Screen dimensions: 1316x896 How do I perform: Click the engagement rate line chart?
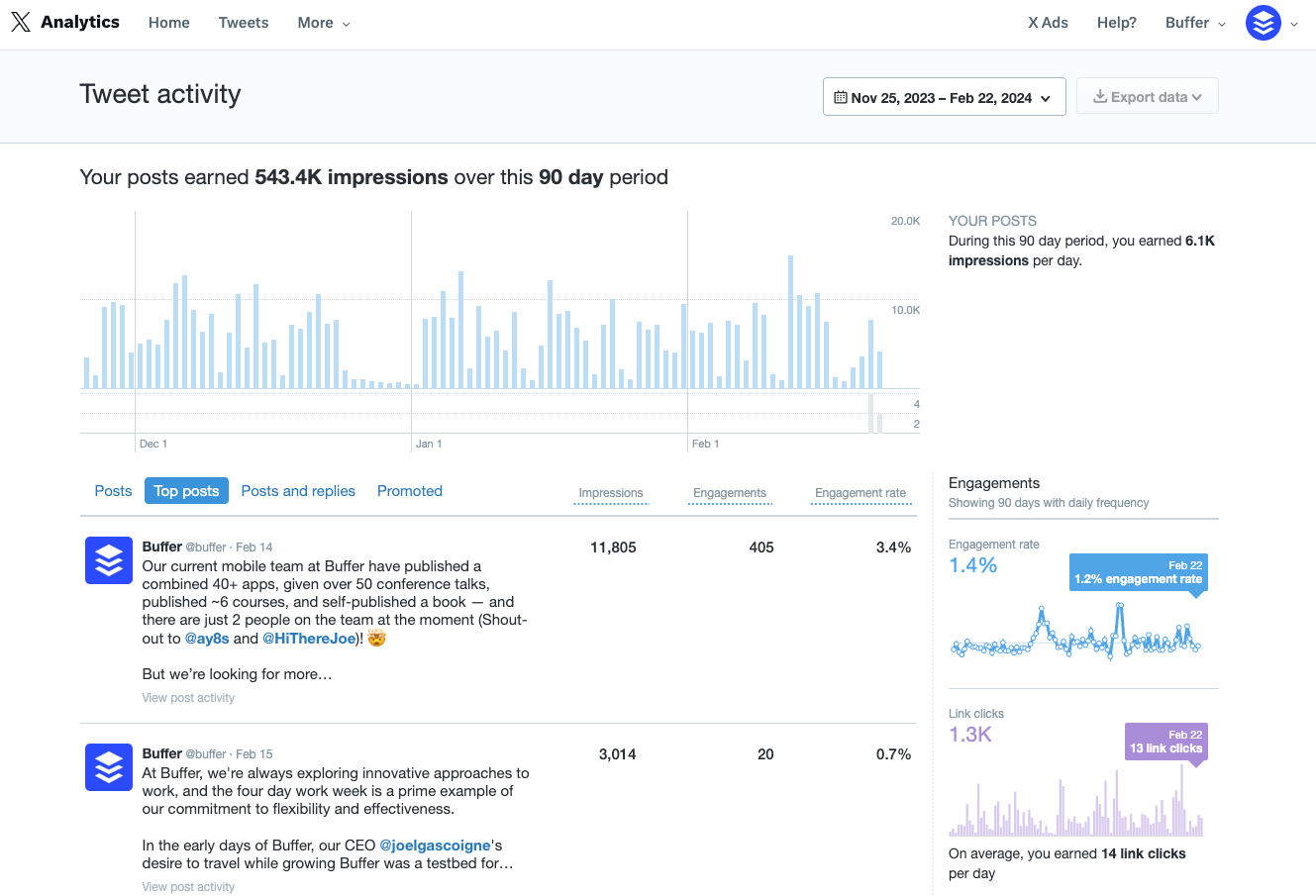(x=1076, y=633)
